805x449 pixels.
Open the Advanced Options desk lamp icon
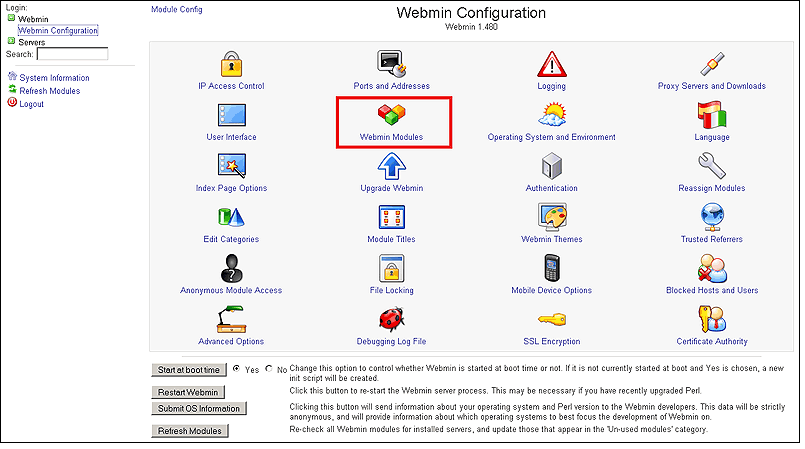tap(232, 319)
